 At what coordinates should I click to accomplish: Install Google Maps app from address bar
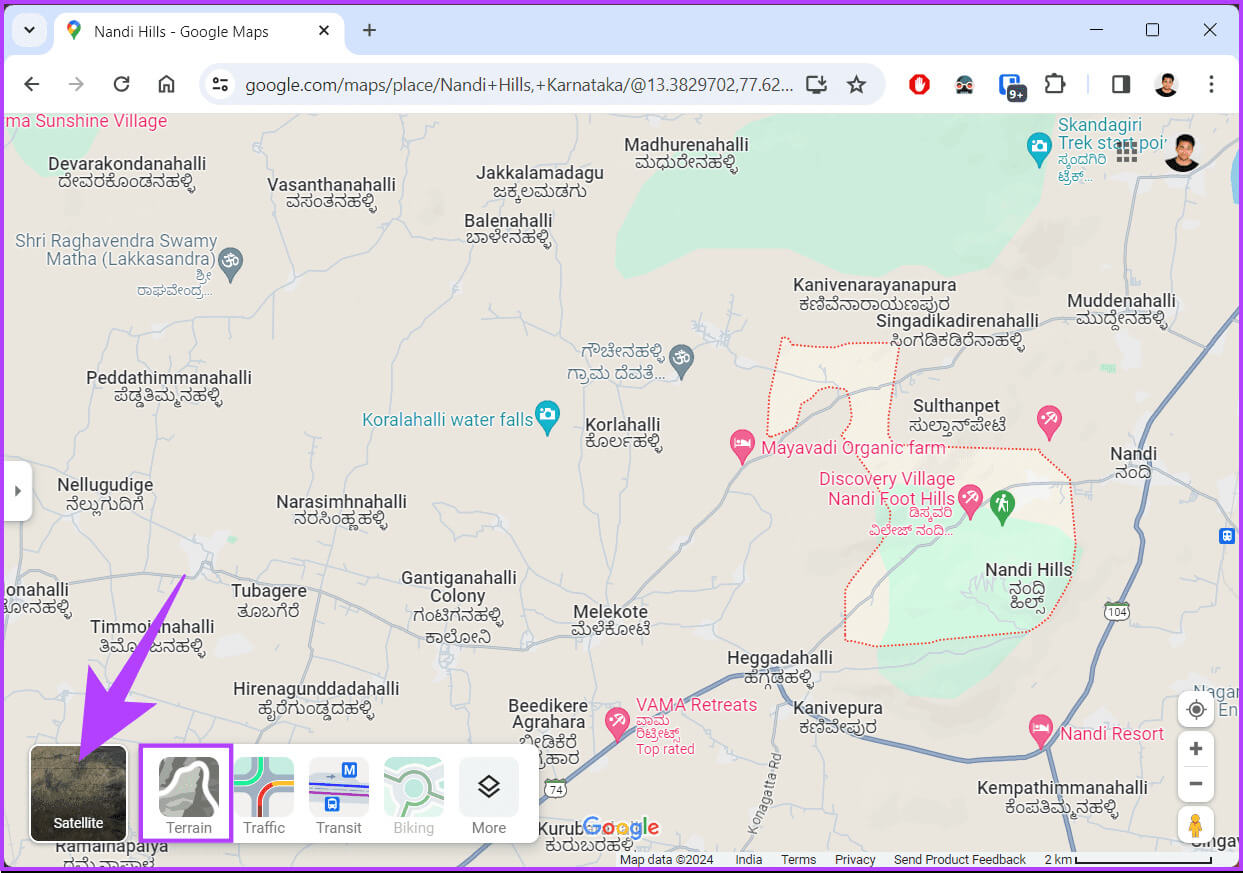click(x=817, y=84)
